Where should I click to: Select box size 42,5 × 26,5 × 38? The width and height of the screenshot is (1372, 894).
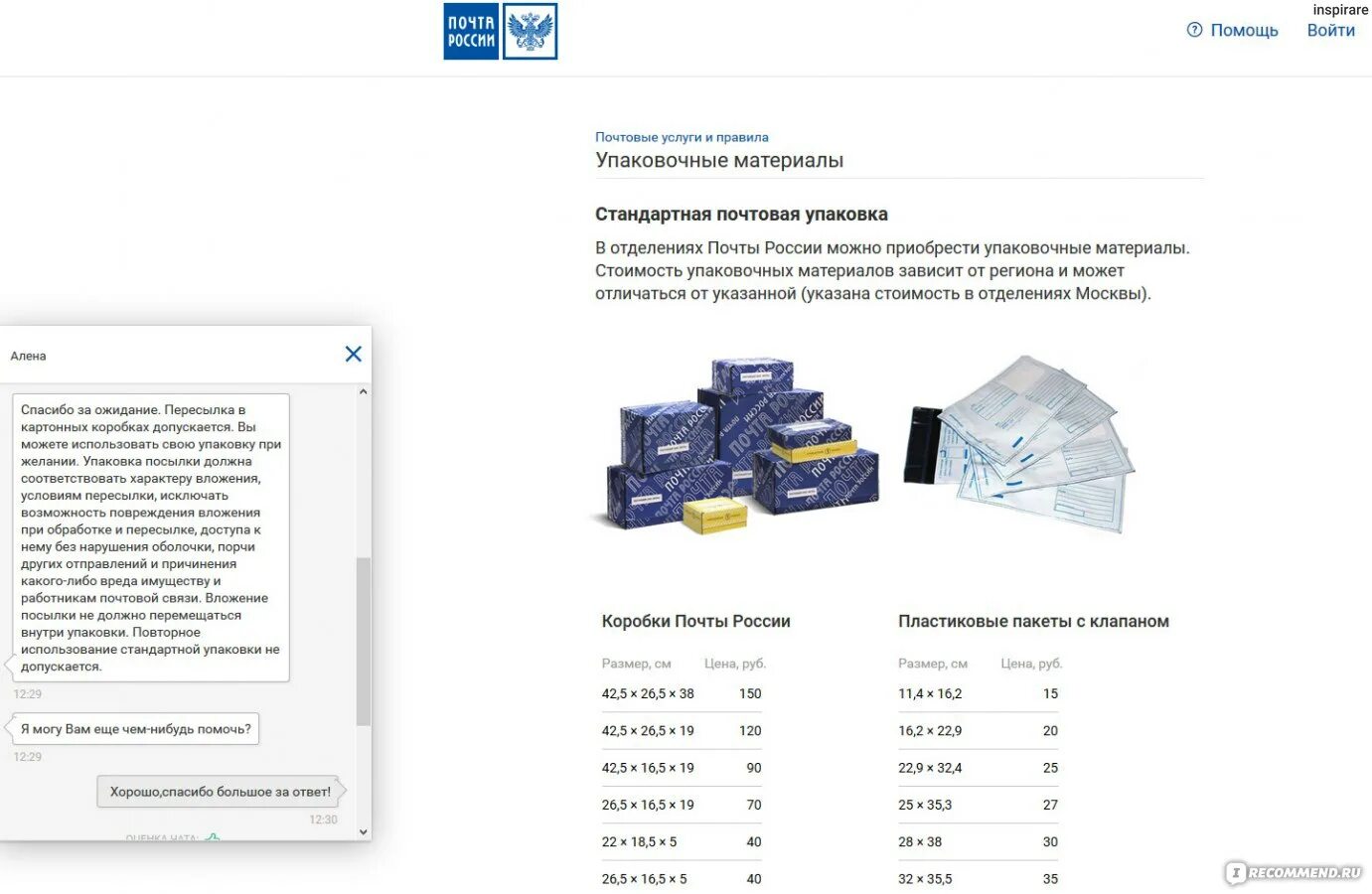(648, 694)
